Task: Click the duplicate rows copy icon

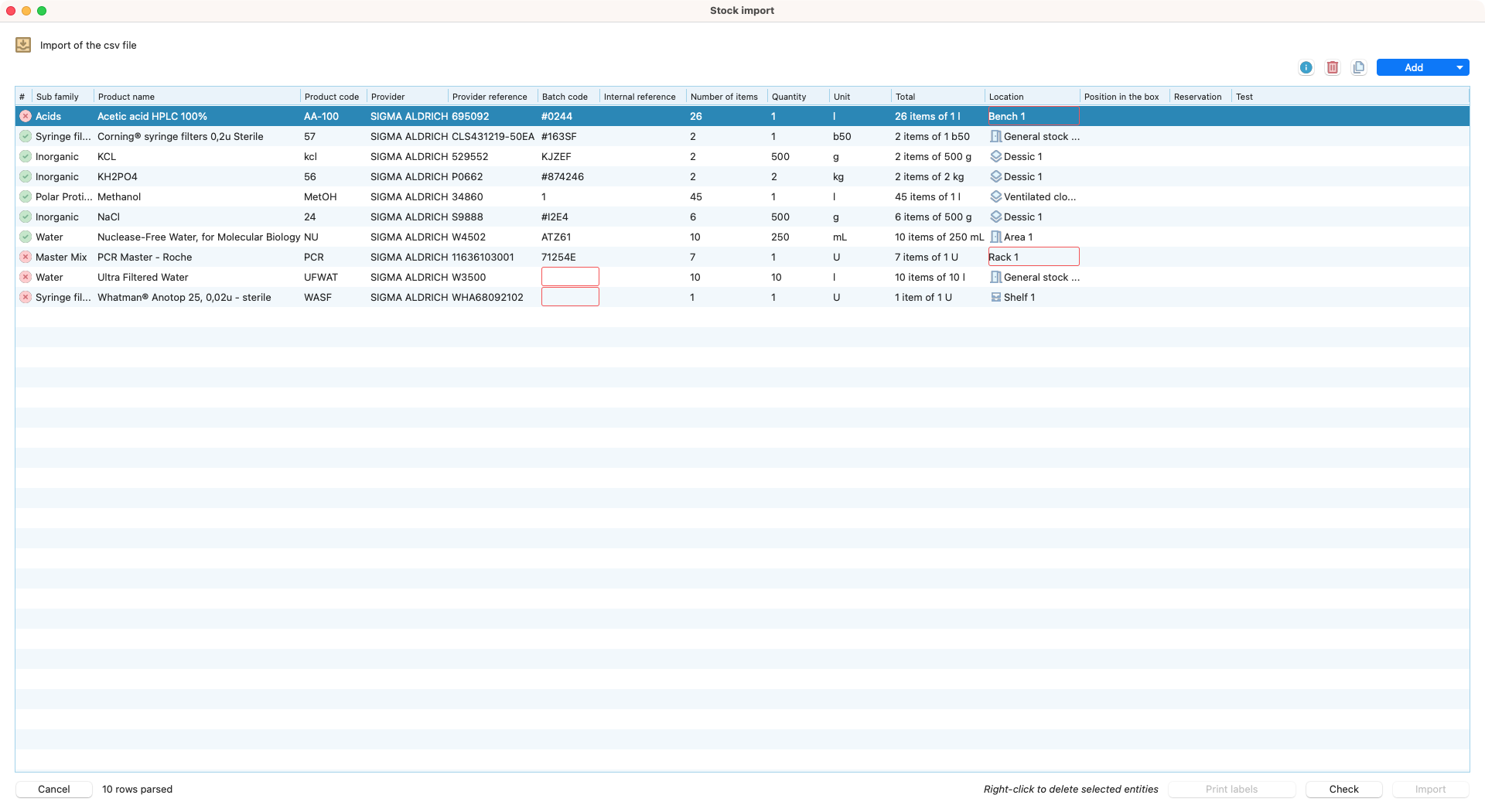Action: (x=1358, y=67)
